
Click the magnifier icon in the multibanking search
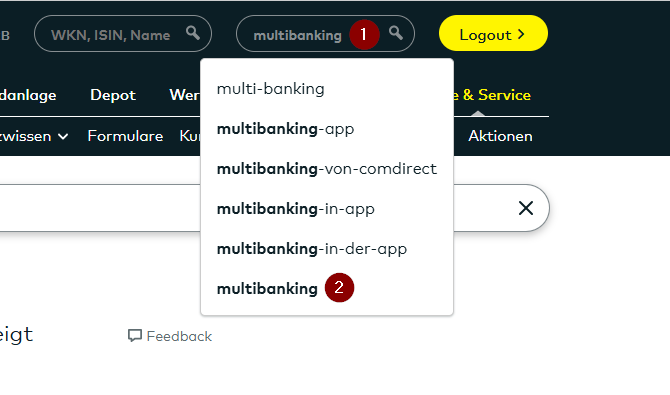click(396, 33)
